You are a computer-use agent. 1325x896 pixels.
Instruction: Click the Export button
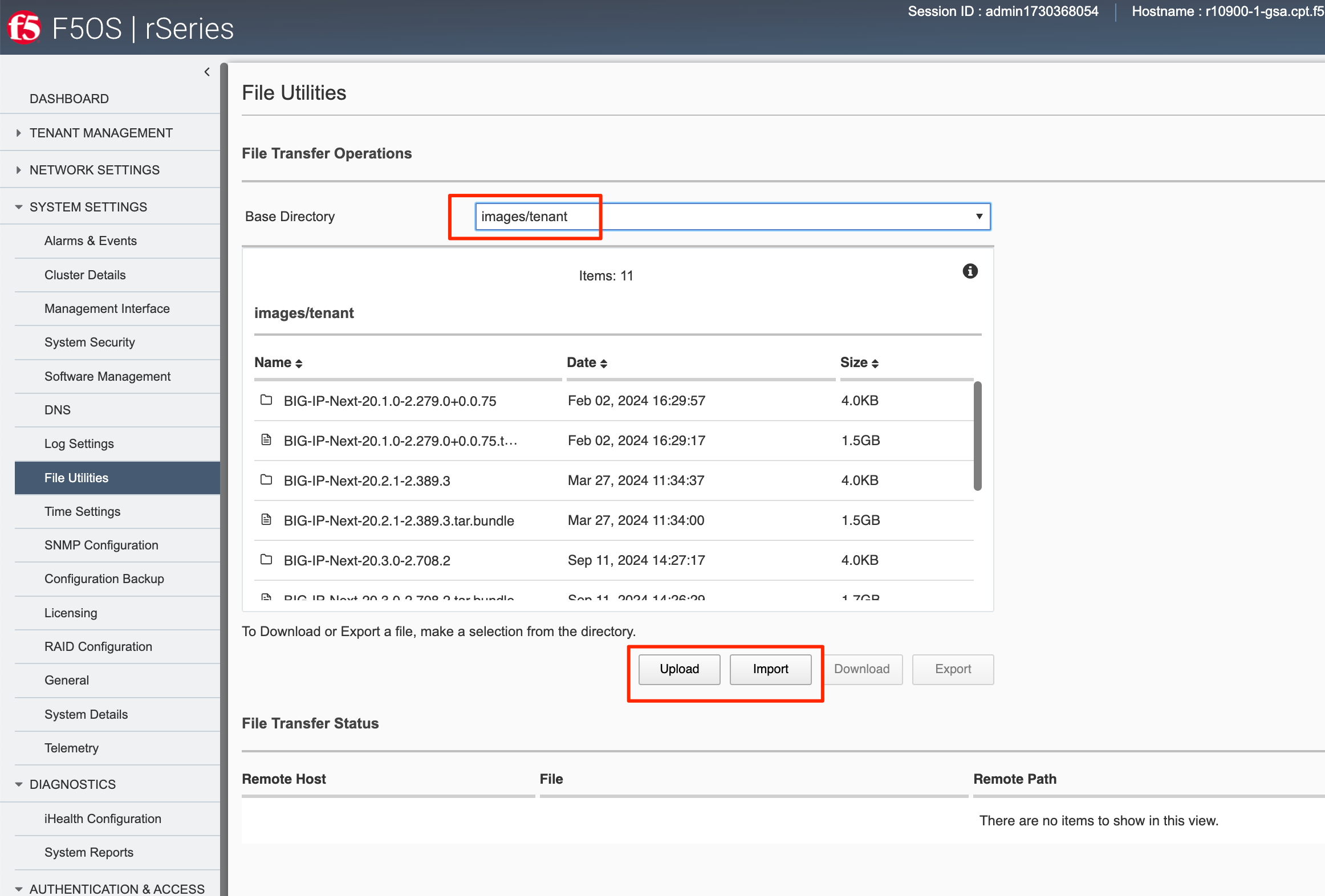point(953,669)
